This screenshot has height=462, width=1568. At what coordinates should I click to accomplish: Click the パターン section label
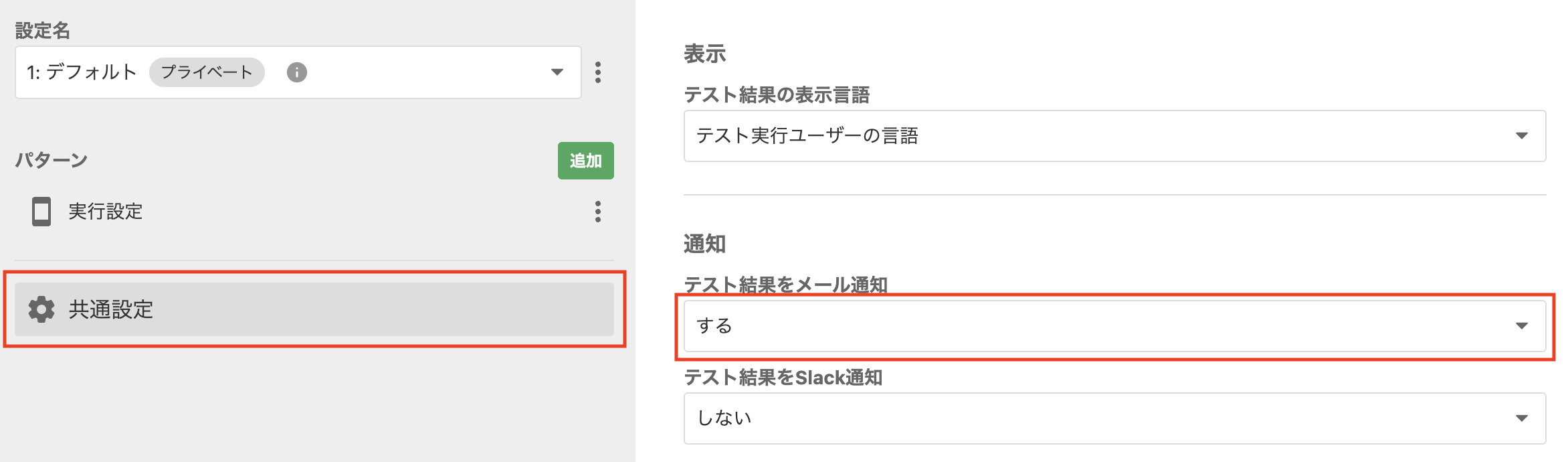pyautogui.click(x=52, y=160)
